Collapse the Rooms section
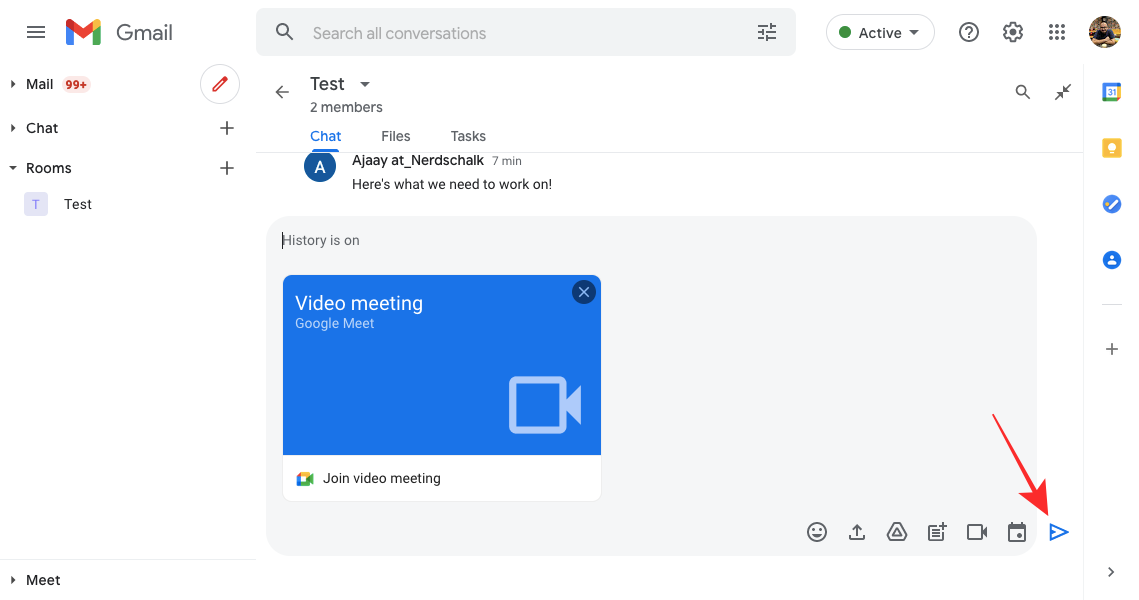 tap(13, 168)
